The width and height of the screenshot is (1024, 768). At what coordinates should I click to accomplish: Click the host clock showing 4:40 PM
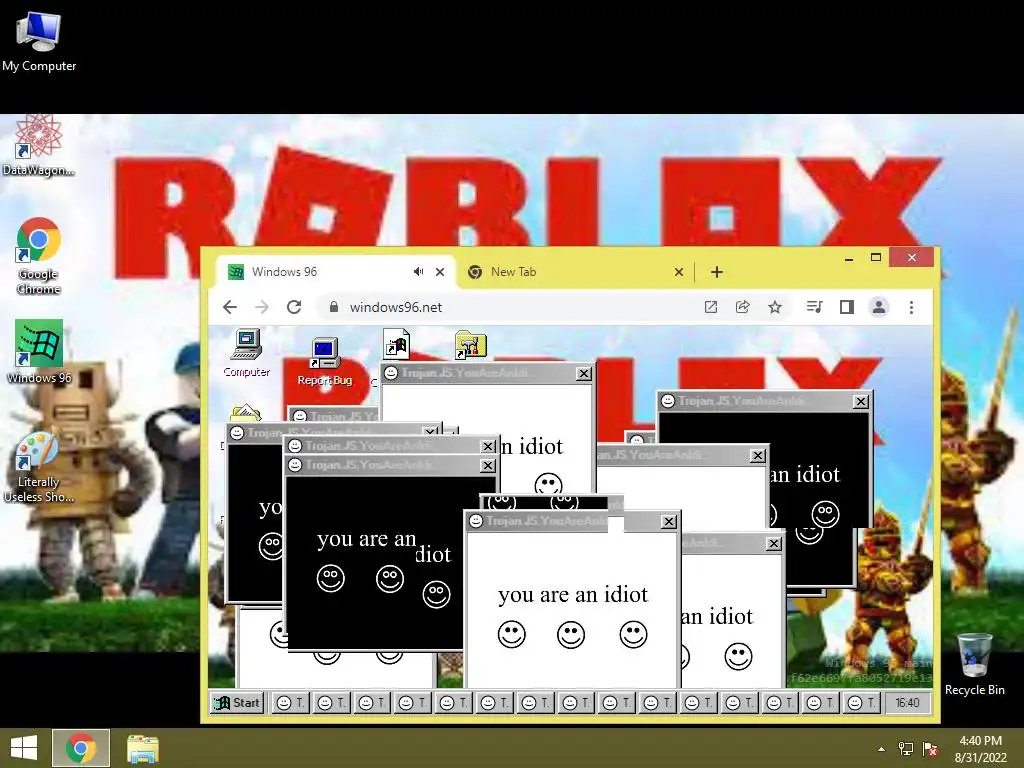[980, 748]
